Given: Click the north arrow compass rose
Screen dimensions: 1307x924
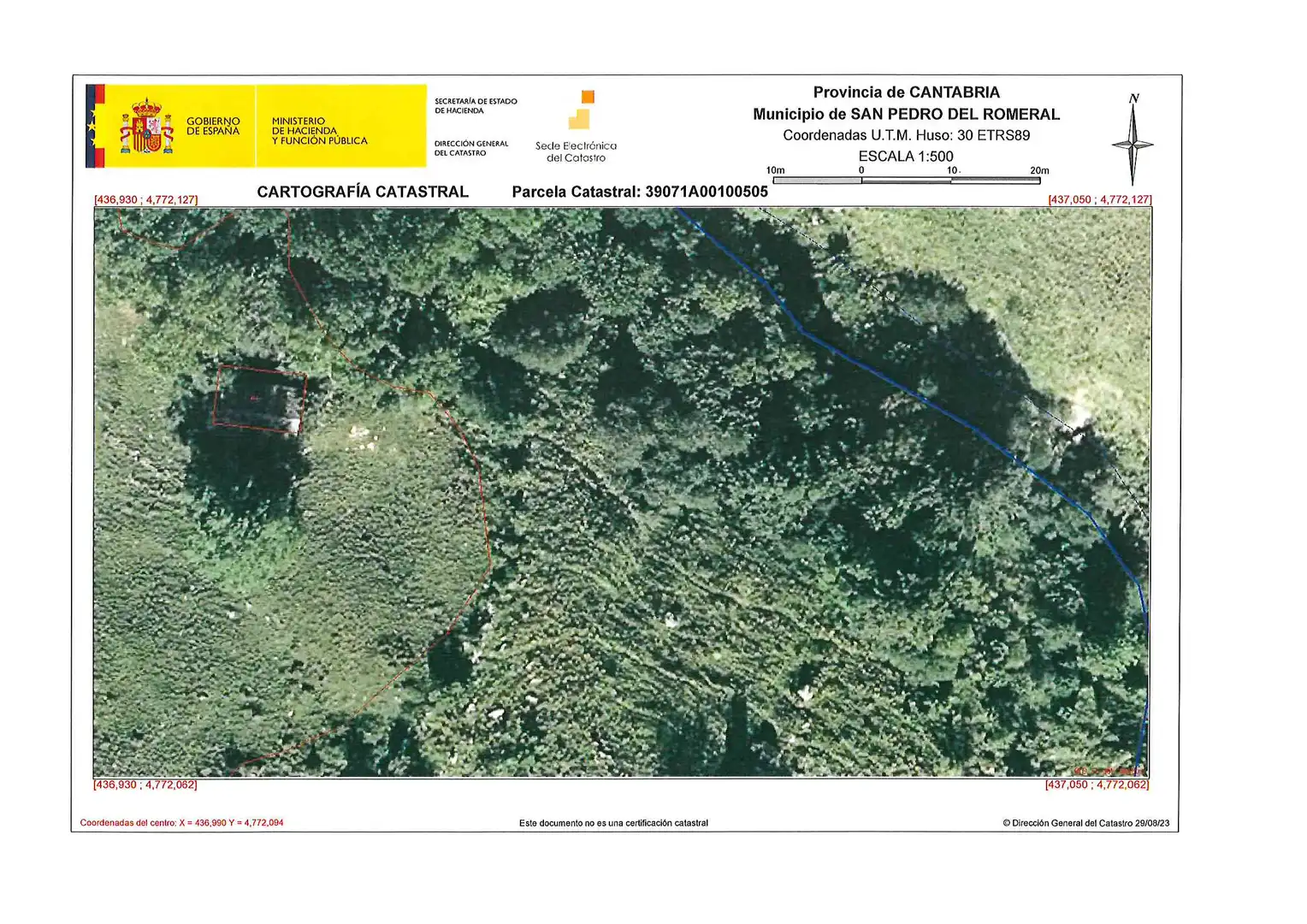Looking at the screenshot, I should click(x=1133, y=139).
